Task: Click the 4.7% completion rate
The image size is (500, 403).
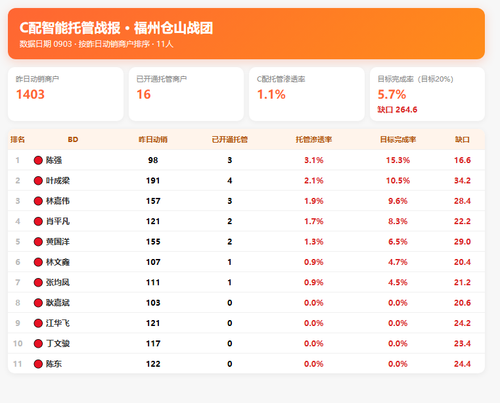Action: coord(398,262)
